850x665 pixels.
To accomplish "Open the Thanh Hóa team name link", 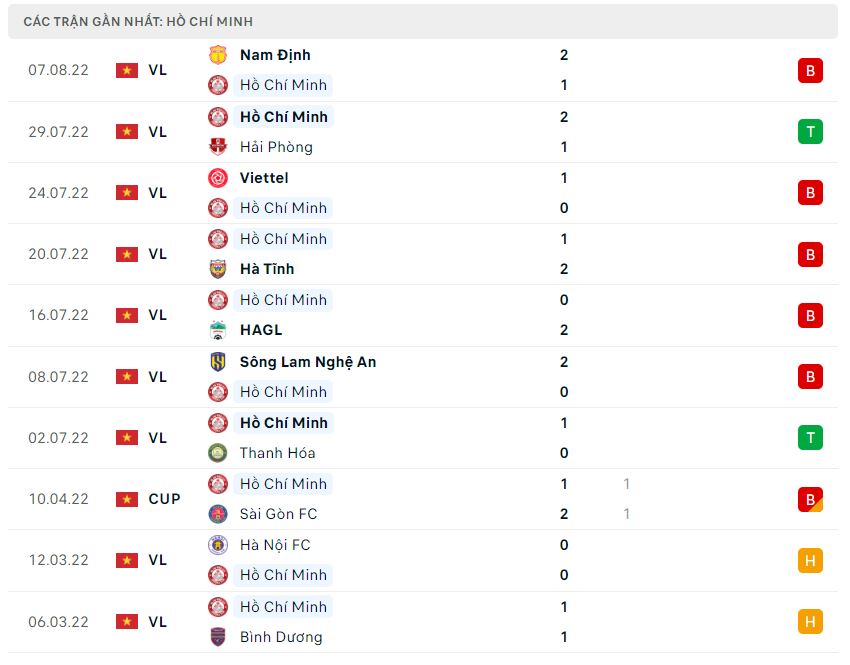I will click(x=278, y=453).
